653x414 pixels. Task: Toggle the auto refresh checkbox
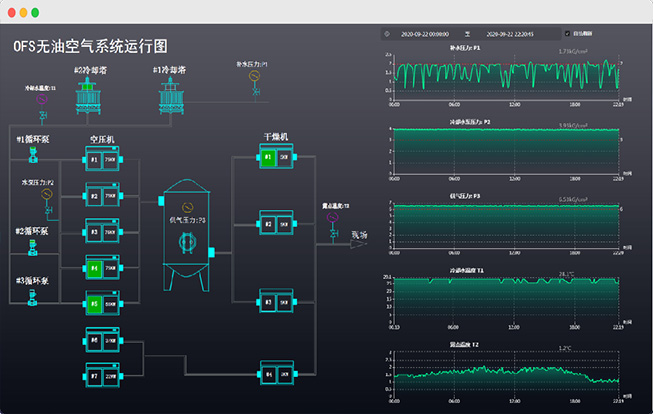[x=568, y=33]
